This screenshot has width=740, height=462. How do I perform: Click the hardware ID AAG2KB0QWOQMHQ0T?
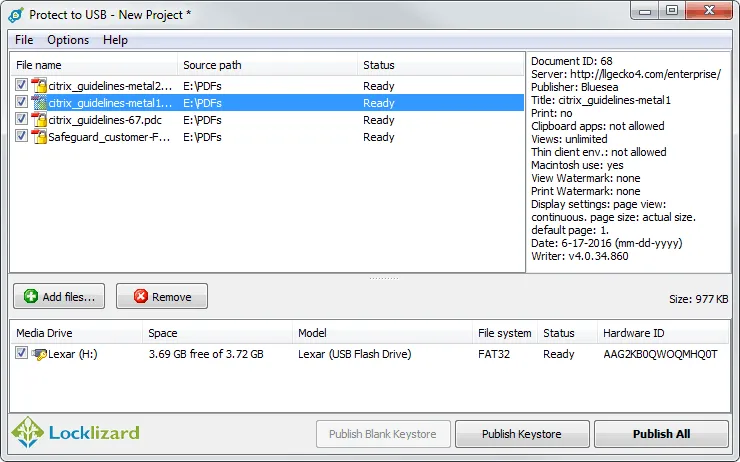tap(660, 354)
